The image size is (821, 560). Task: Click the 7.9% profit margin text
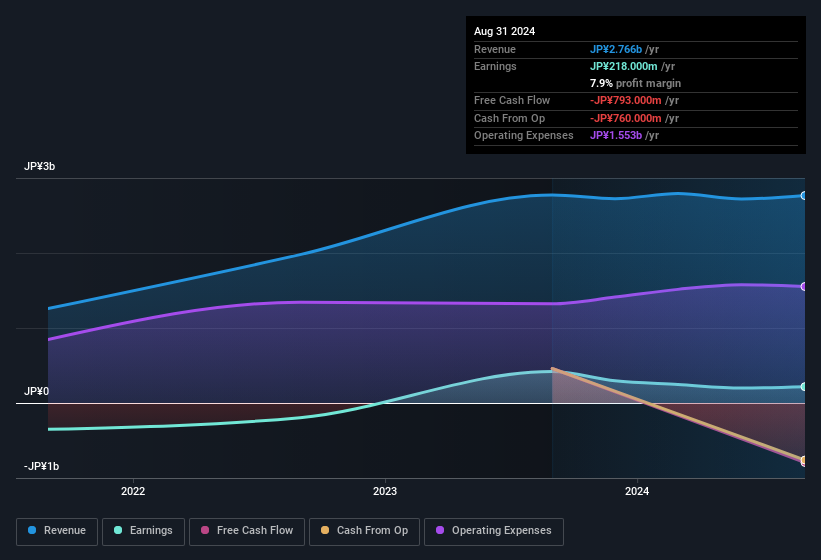click(635, 83)
